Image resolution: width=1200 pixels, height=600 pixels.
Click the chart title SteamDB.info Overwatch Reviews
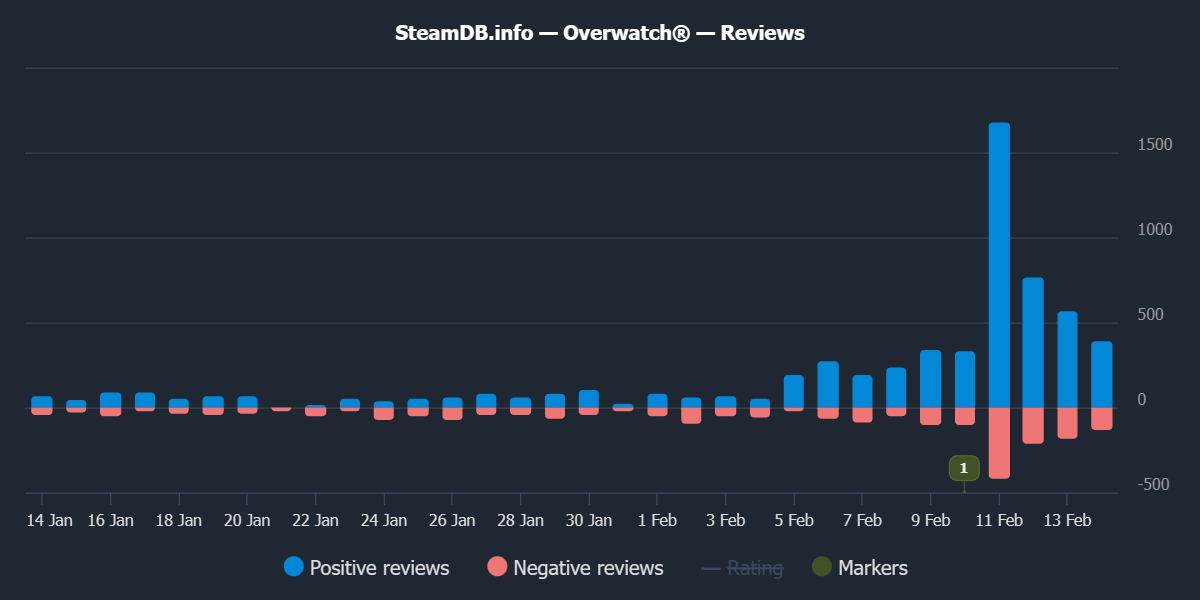click(x=600, y=33)
